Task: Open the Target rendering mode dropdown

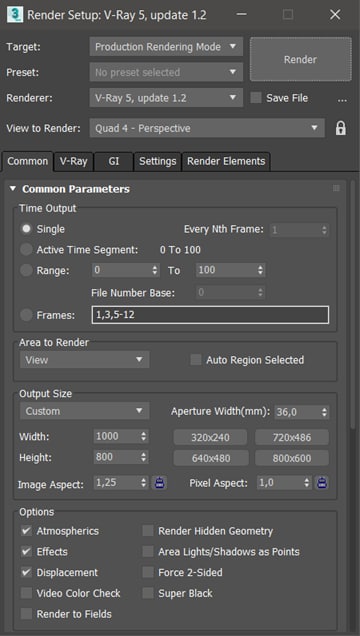Action: click(166, 47)
